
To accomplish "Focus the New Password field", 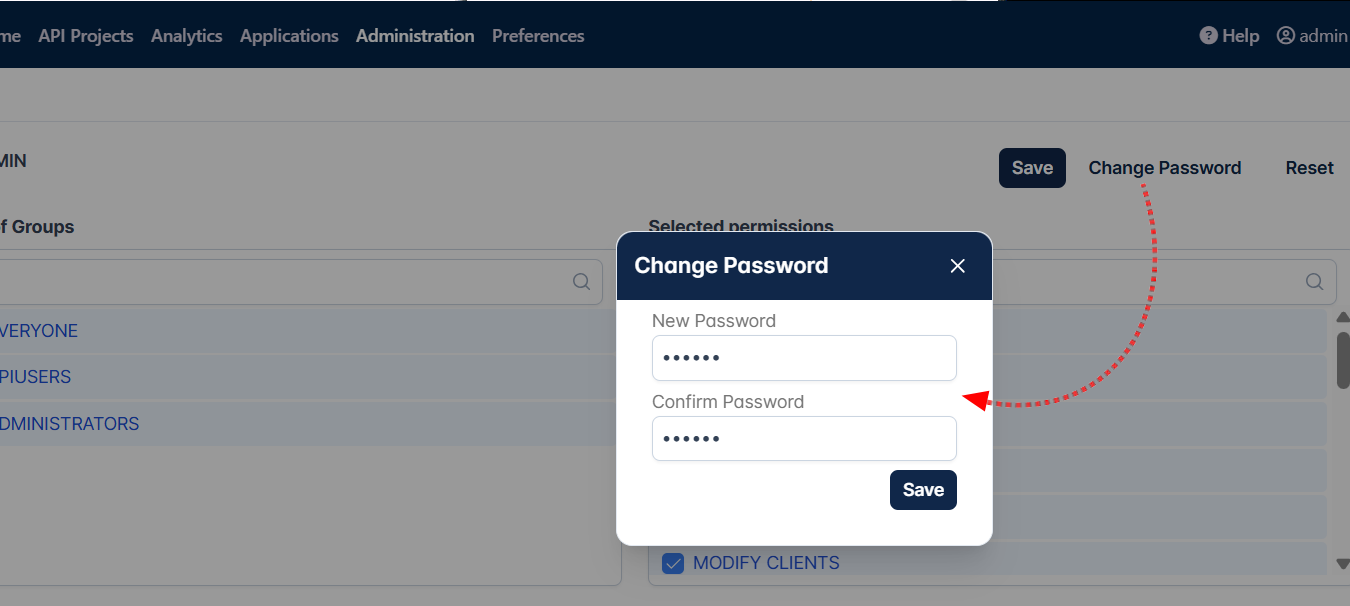I will [804, 358].
